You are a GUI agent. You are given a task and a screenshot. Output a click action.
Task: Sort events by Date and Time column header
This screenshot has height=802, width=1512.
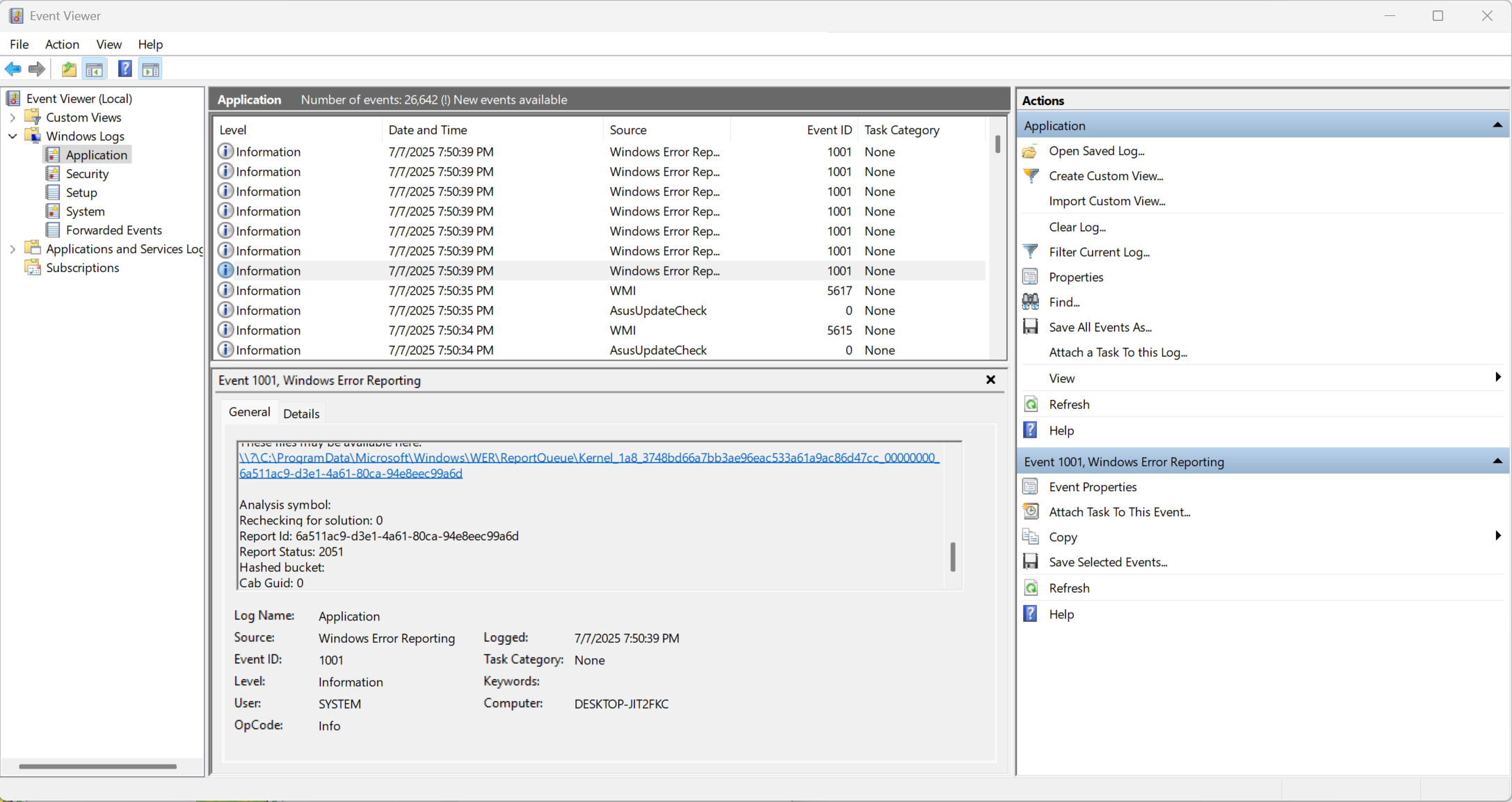point(492,130)
